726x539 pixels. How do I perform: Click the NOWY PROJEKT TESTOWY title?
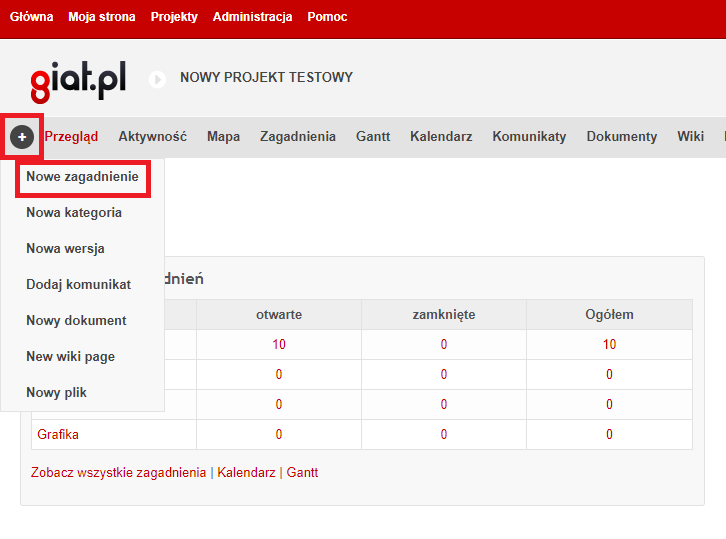(266, 77)
